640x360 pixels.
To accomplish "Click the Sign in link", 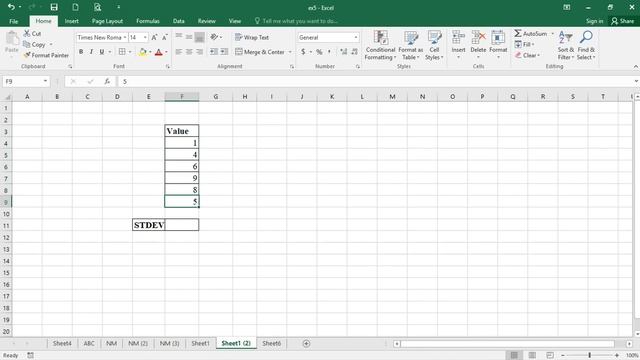I will tap(594, 21).
